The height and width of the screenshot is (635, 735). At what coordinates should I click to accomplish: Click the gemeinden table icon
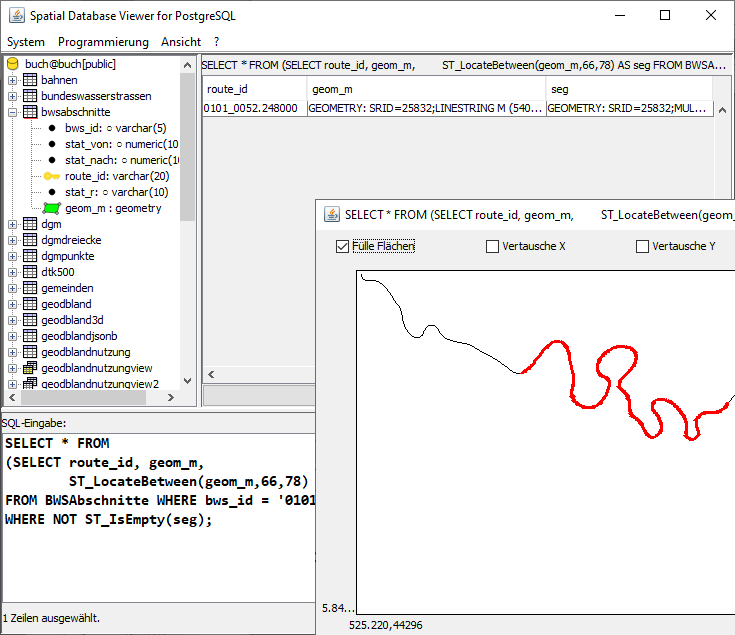(x=30, y=288)
